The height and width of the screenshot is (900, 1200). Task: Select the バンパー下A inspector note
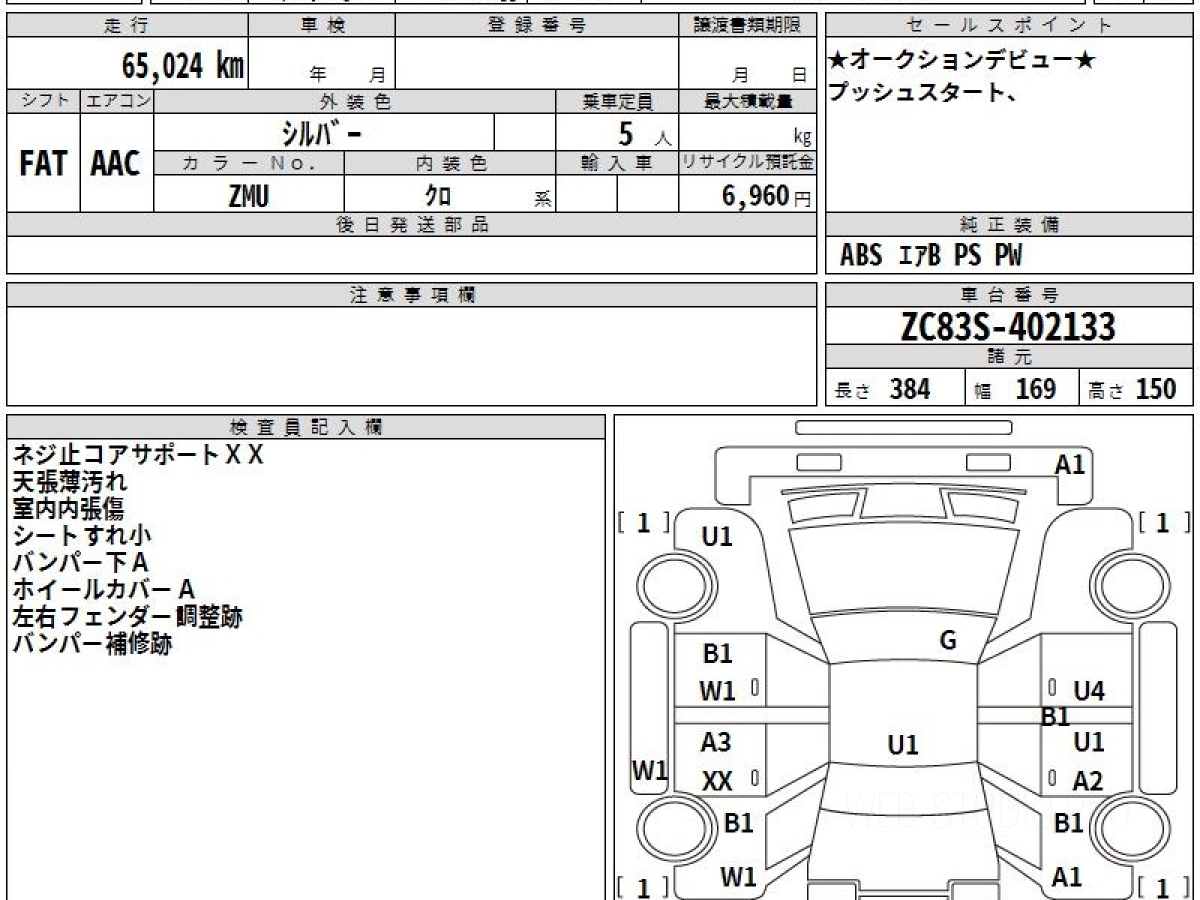click(x=80, y=563)
